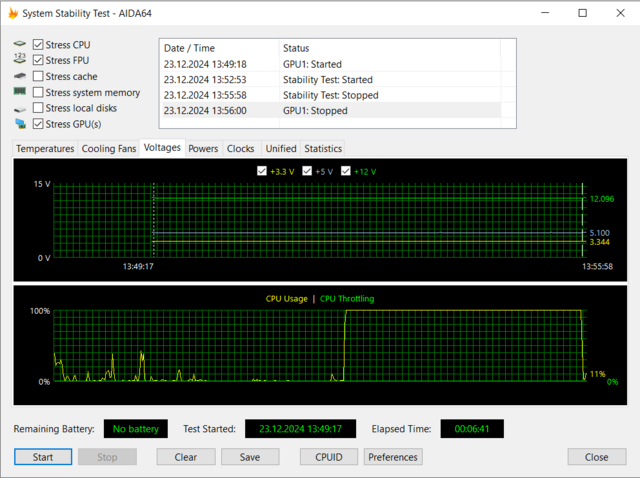Click the CPUID button
640x478 pixels.
coord(329,457)
